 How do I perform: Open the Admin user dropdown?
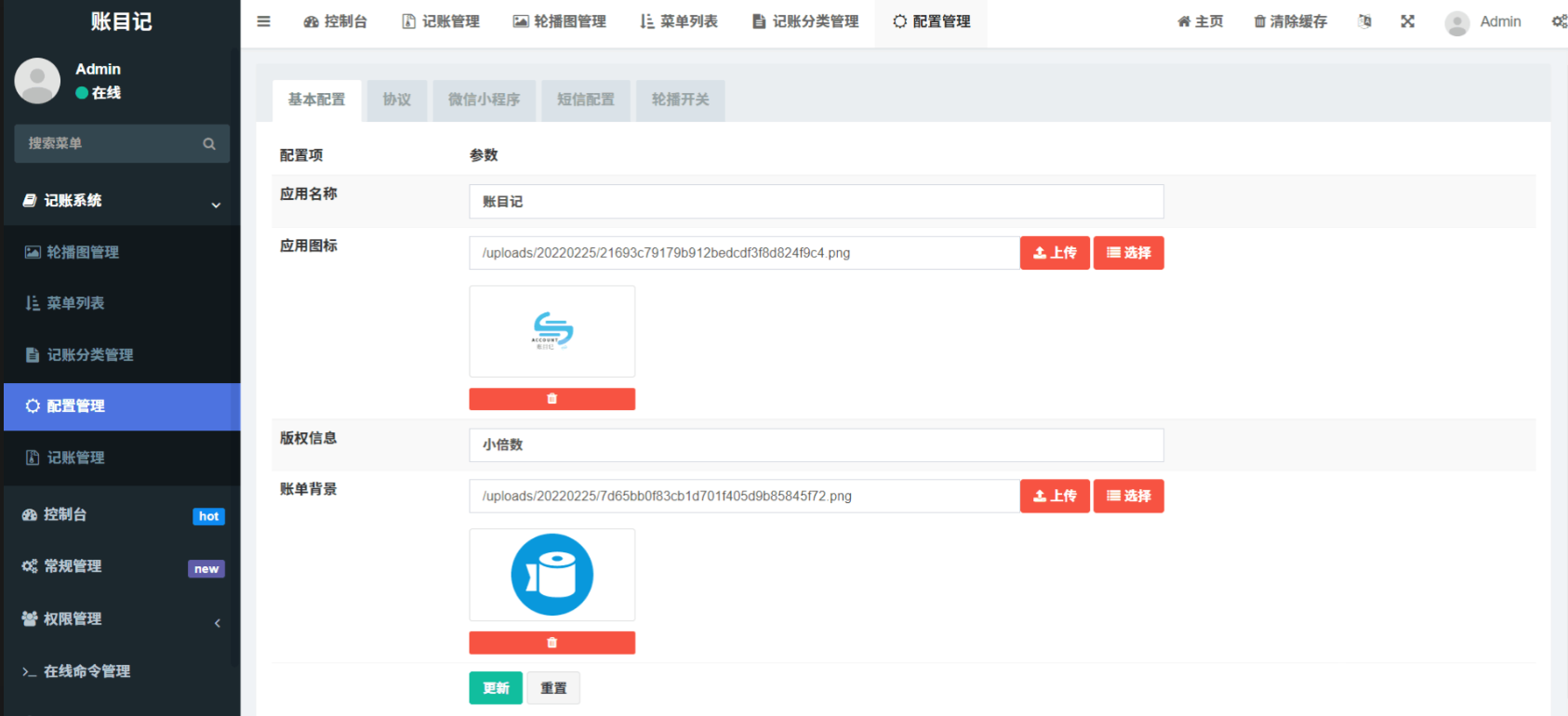[x=1483, y=21]
